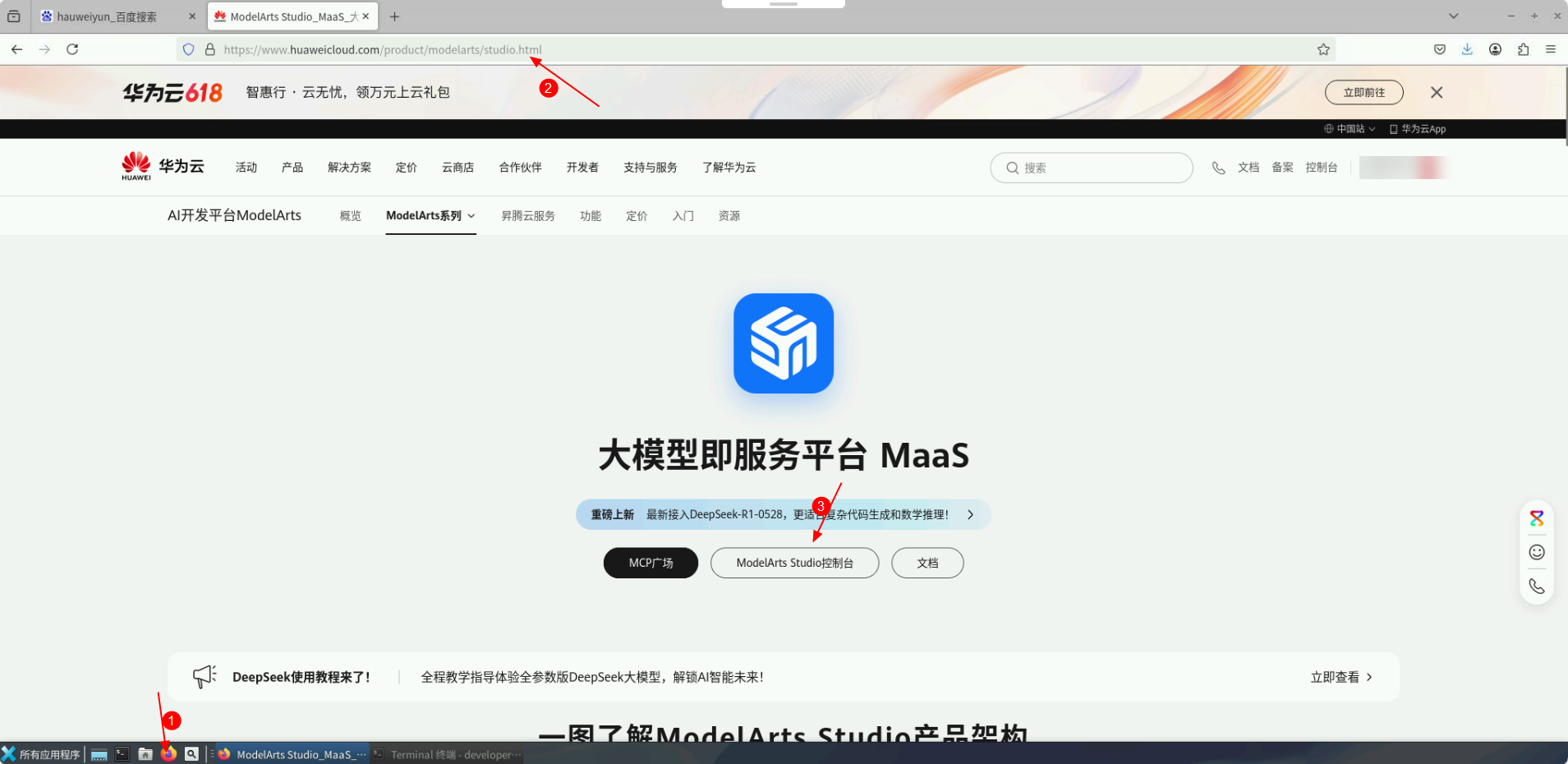
Task: Open the 支持与服务 nav menu
Action: point(650,168)
